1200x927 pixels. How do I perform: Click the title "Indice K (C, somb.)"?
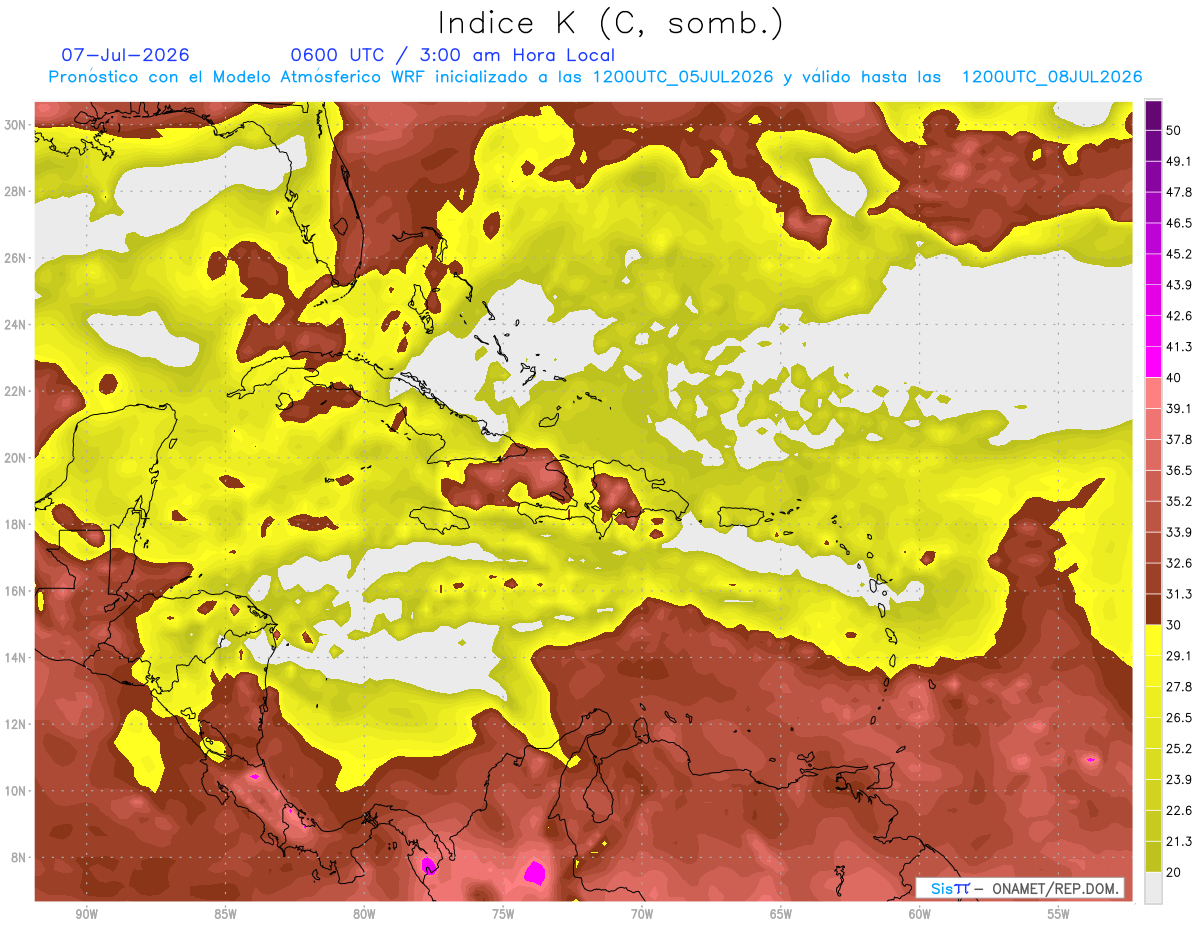click(611, 23)
